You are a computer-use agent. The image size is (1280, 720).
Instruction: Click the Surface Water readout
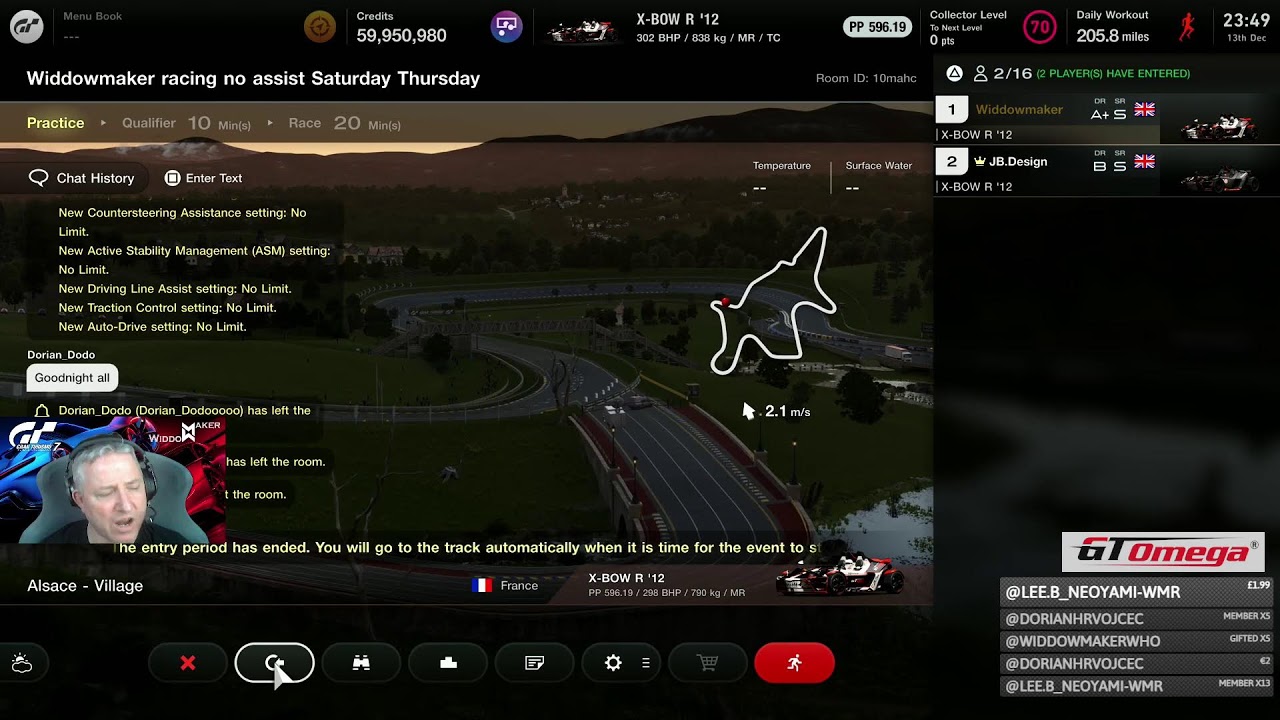tap(878, 177)
